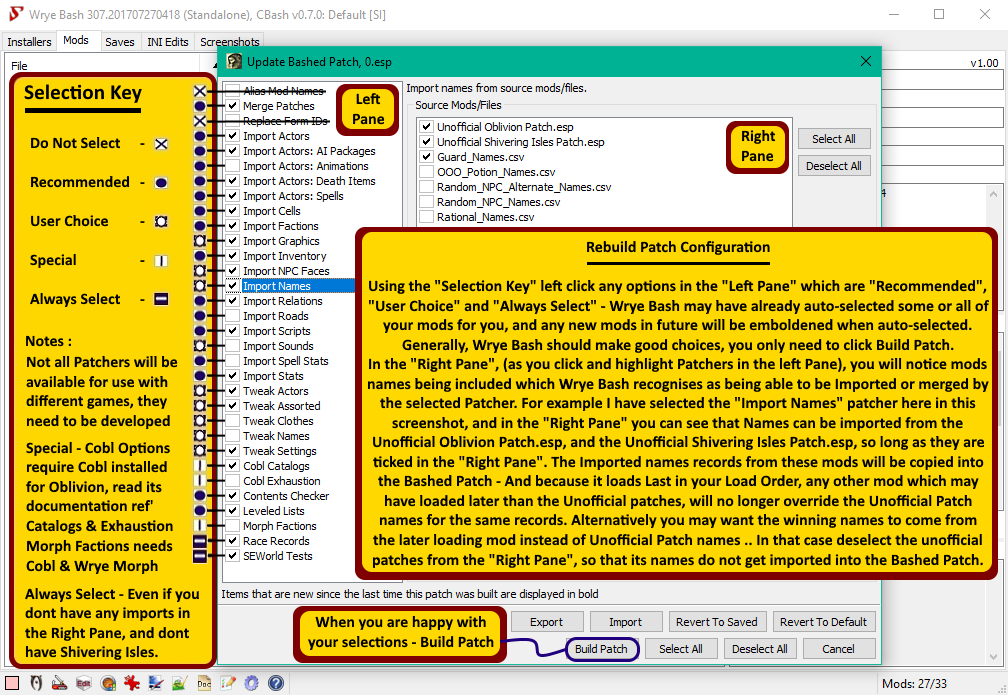The image size is (1008, 695).
Task: Click the main window scrollbar down arrow
Action: coord(993,657)
